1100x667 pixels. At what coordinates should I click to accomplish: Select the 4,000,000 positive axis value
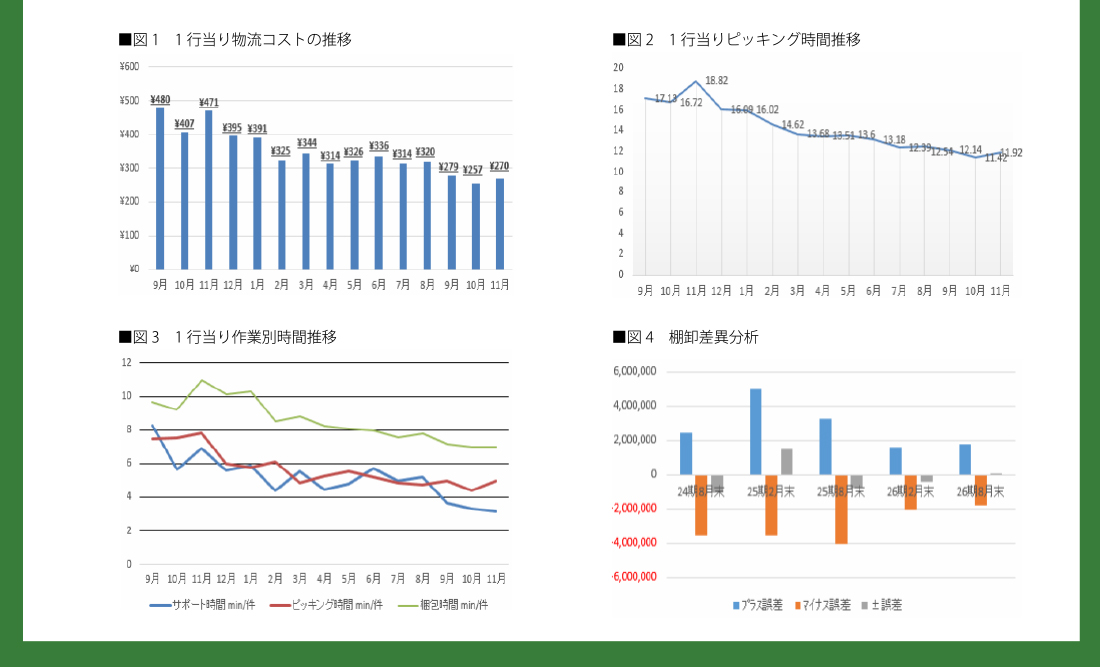635,405
